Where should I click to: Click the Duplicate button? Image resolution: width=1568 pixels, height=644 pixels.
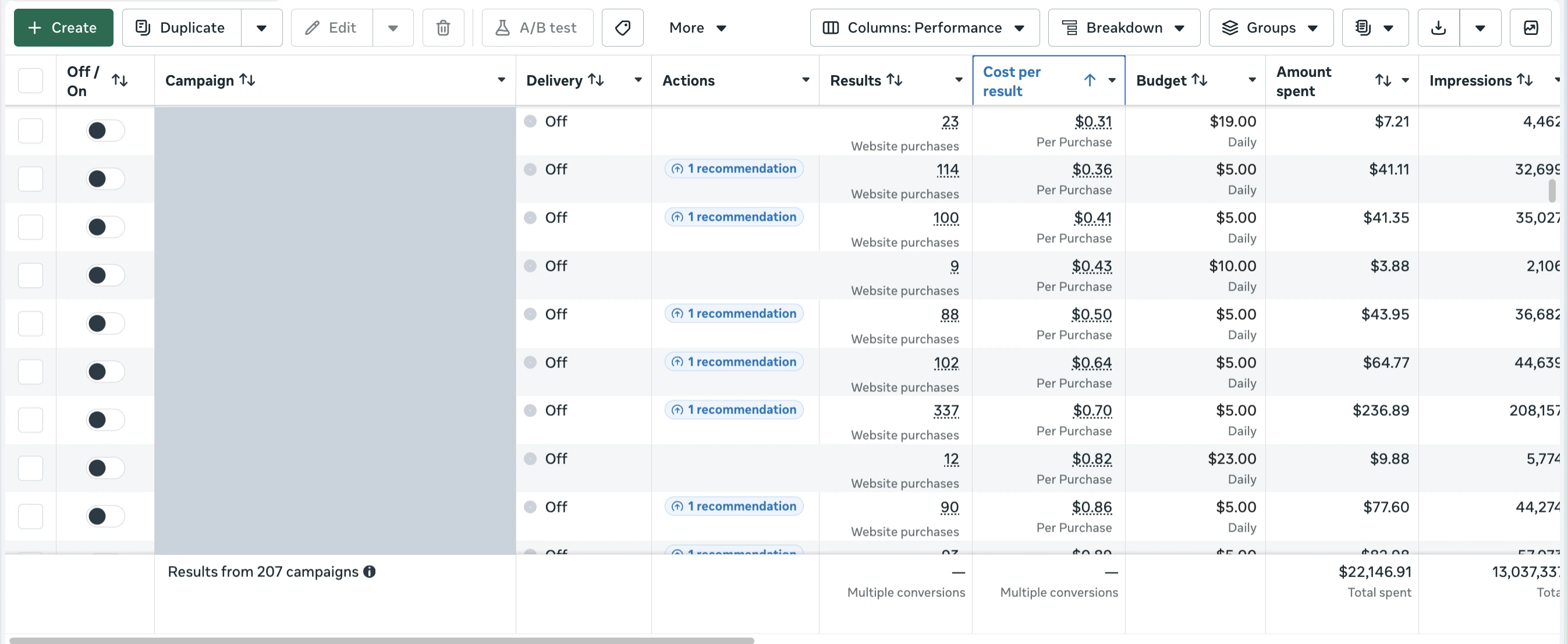pos(182,27)
